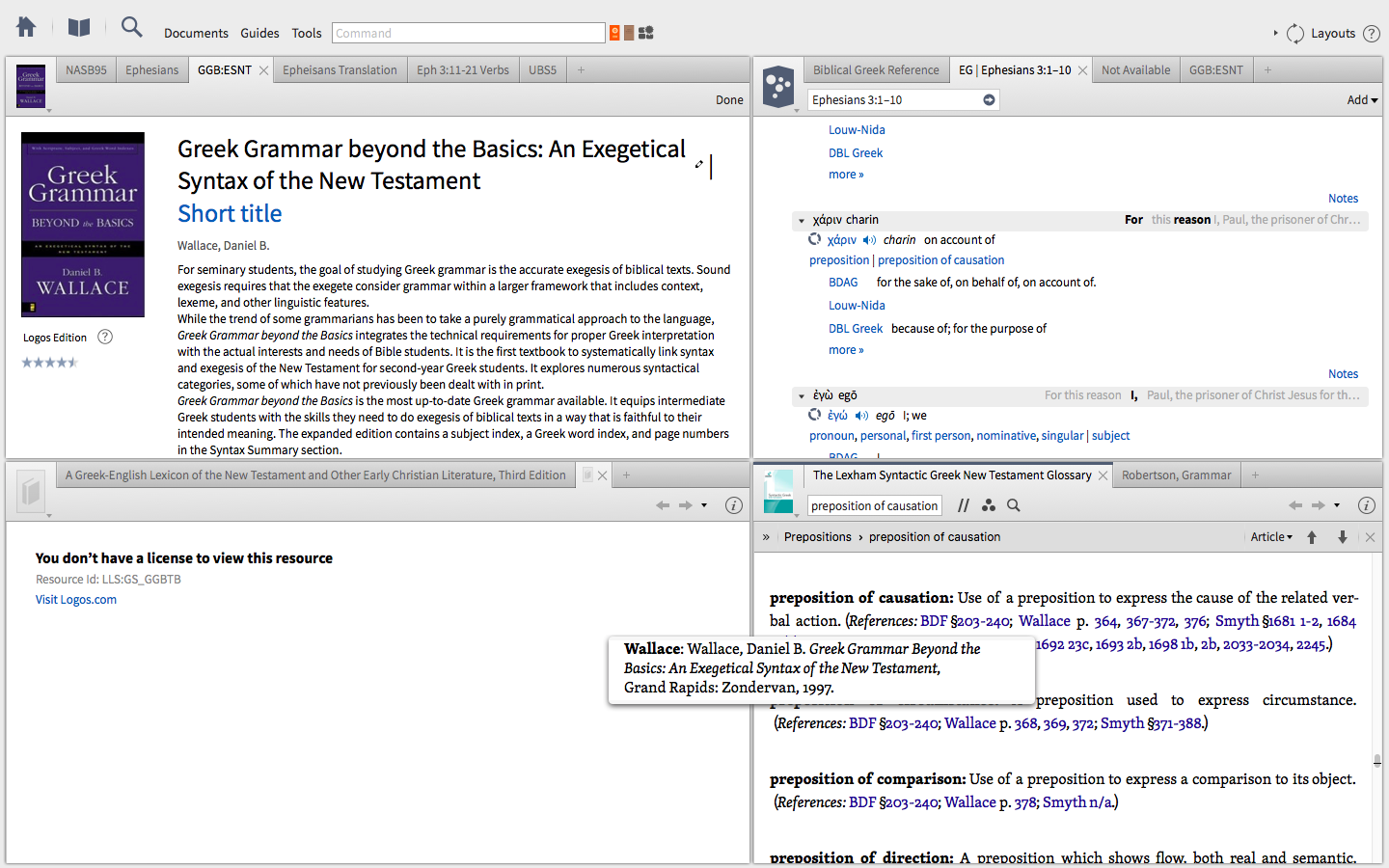Open the Guides menu
Viewport: 1389px width, 868px height.
[259, 33]
